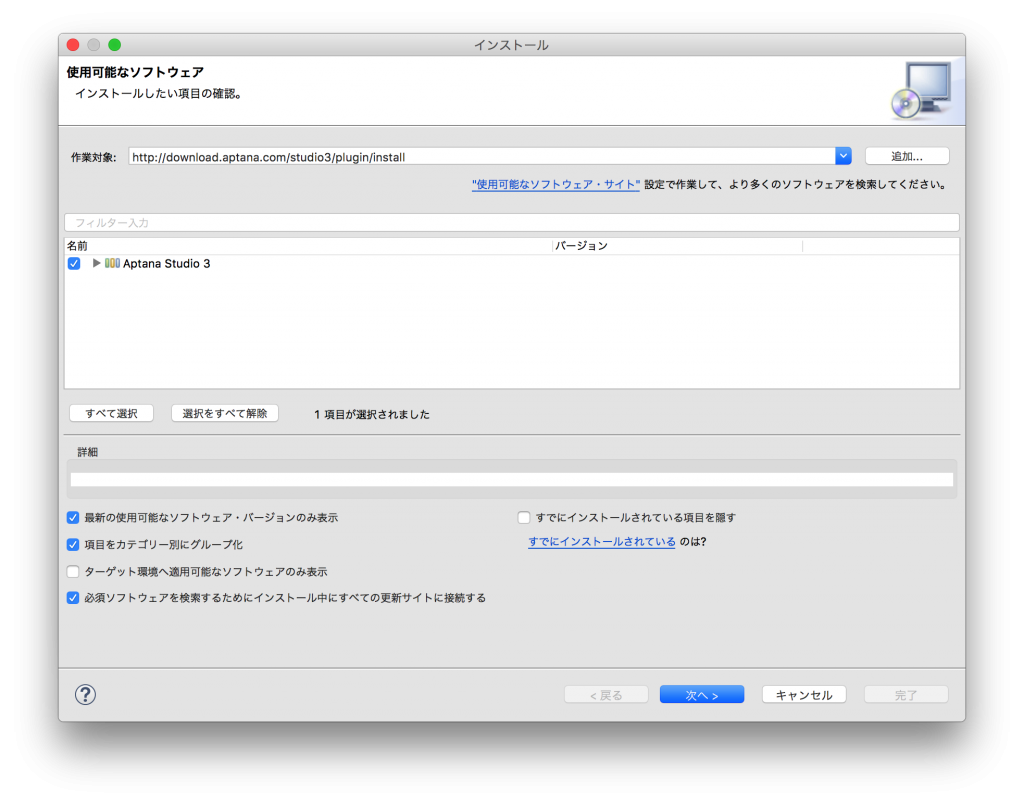Open the すでにインストールされている link

tap(601, 542)
